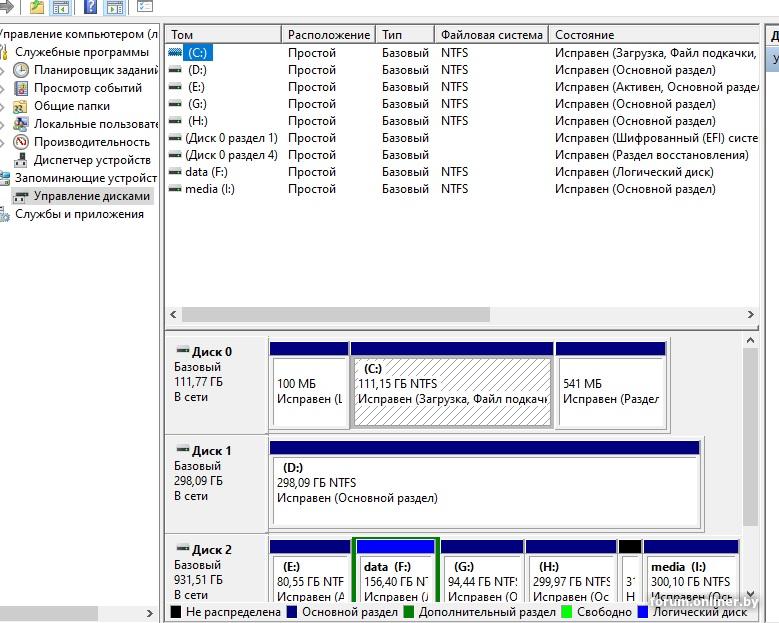Select the media (I:) volume row
Image resolution: width=779 pixels, height=623 pixels.
pyautogui.click(x=209, y=189)
